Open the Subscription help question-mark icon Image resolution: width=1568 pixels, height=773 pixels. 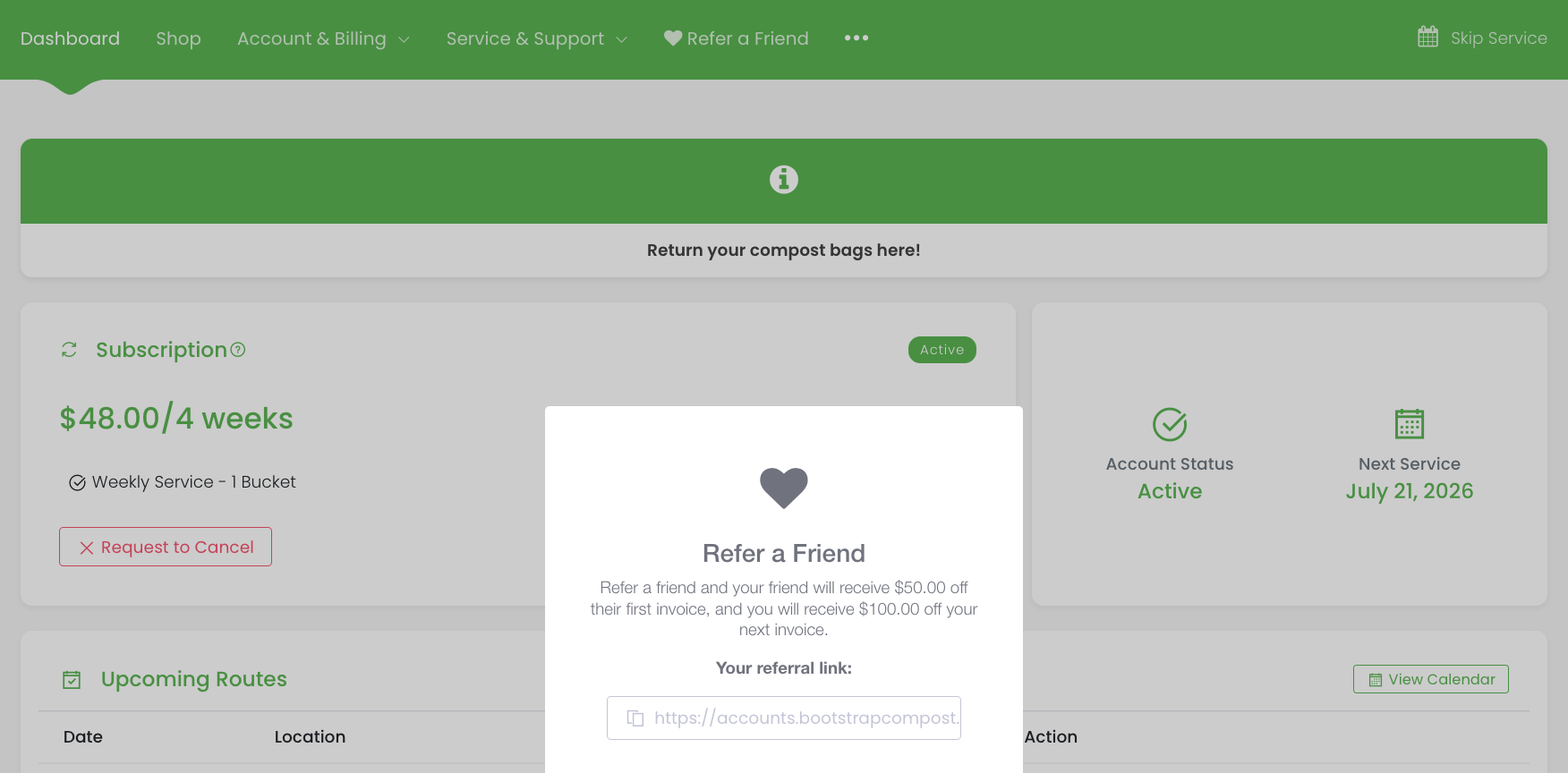(238, 350)
